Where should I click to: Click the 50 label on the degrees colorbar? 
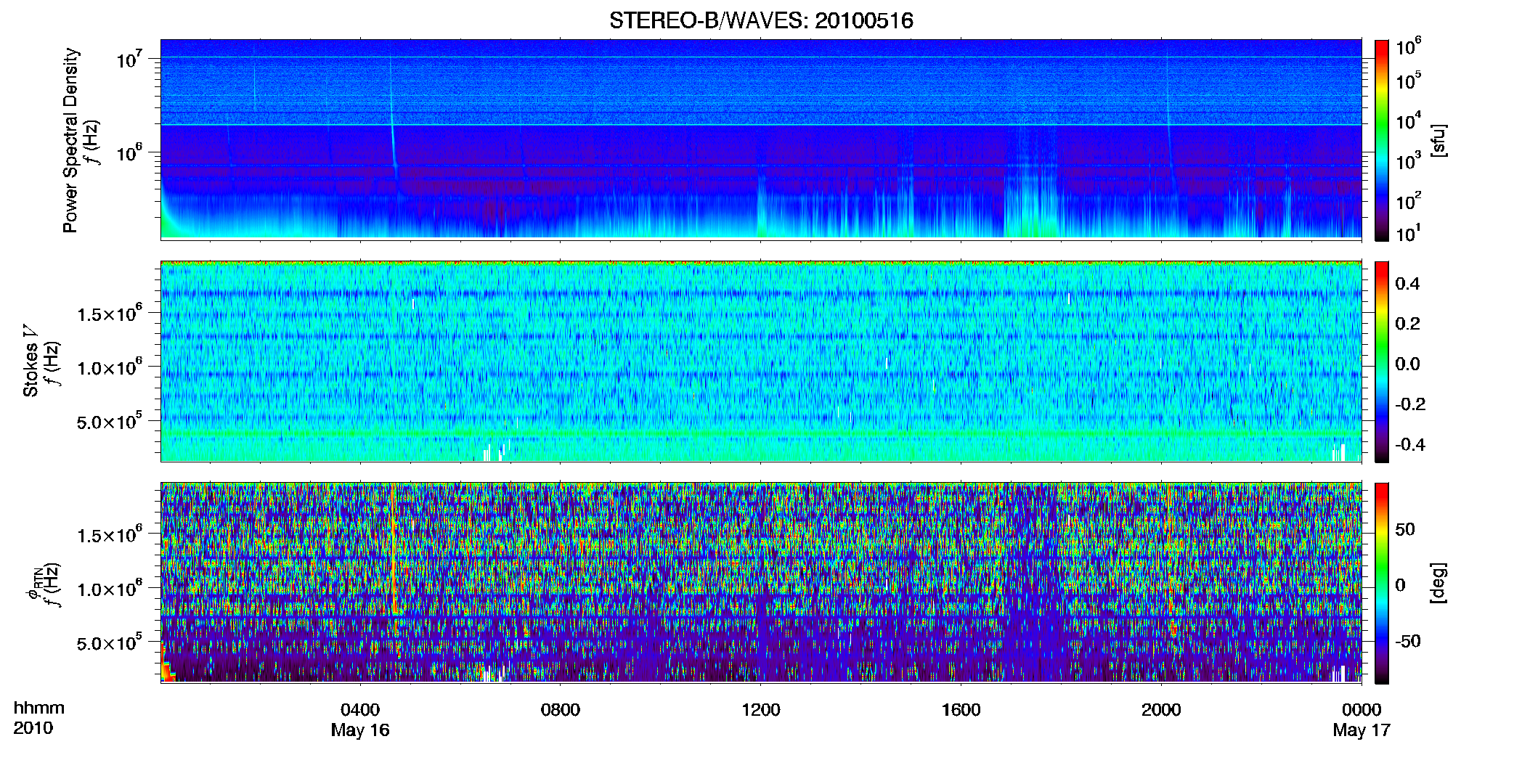pyautogui.click(x=1405, y=529)
